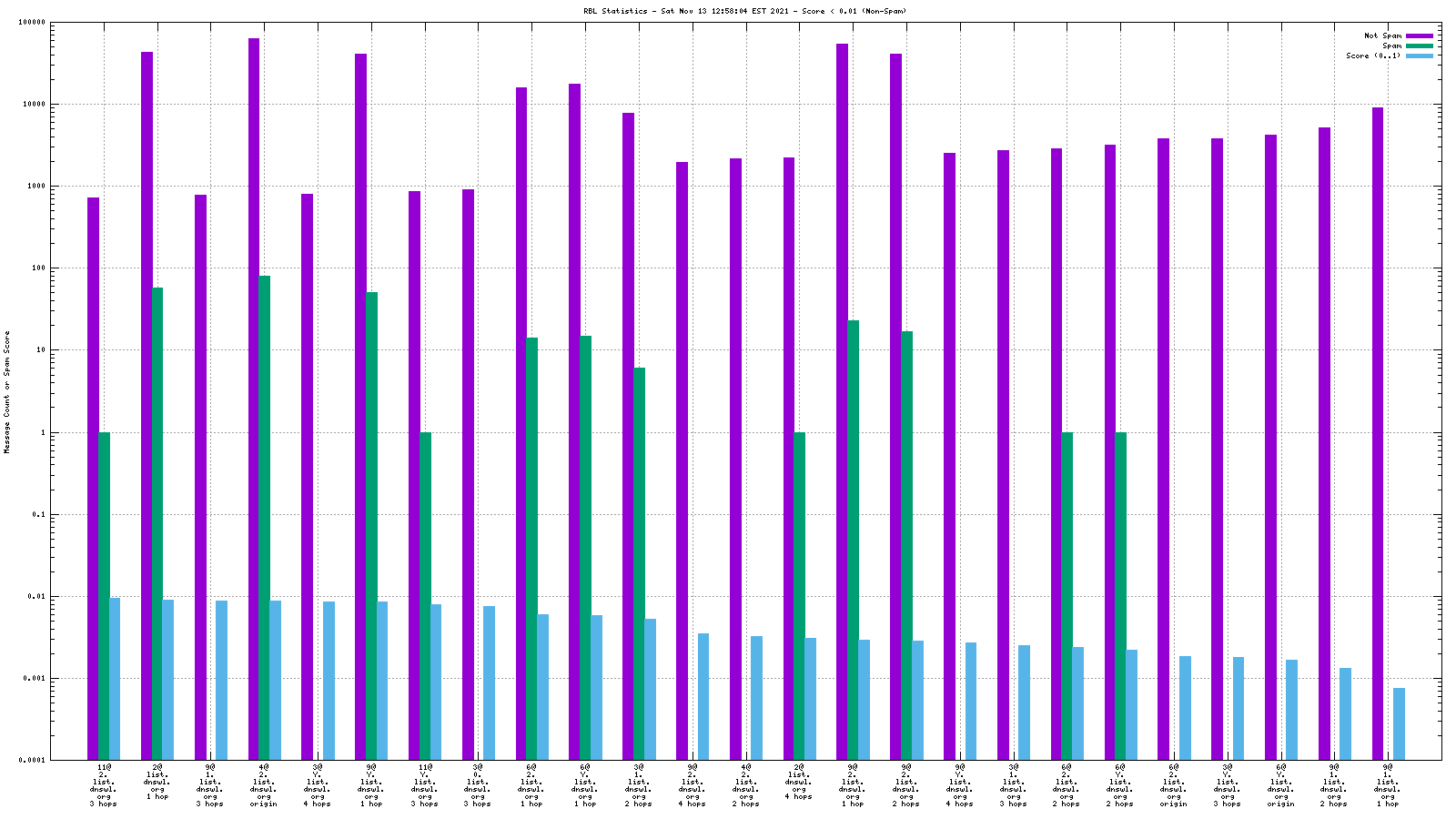Click x-axis label '2@ list.dnswl.org 1 hop'
Image resolution: width=1456 pixels, height=819 pixels.
tap(157, 782)
